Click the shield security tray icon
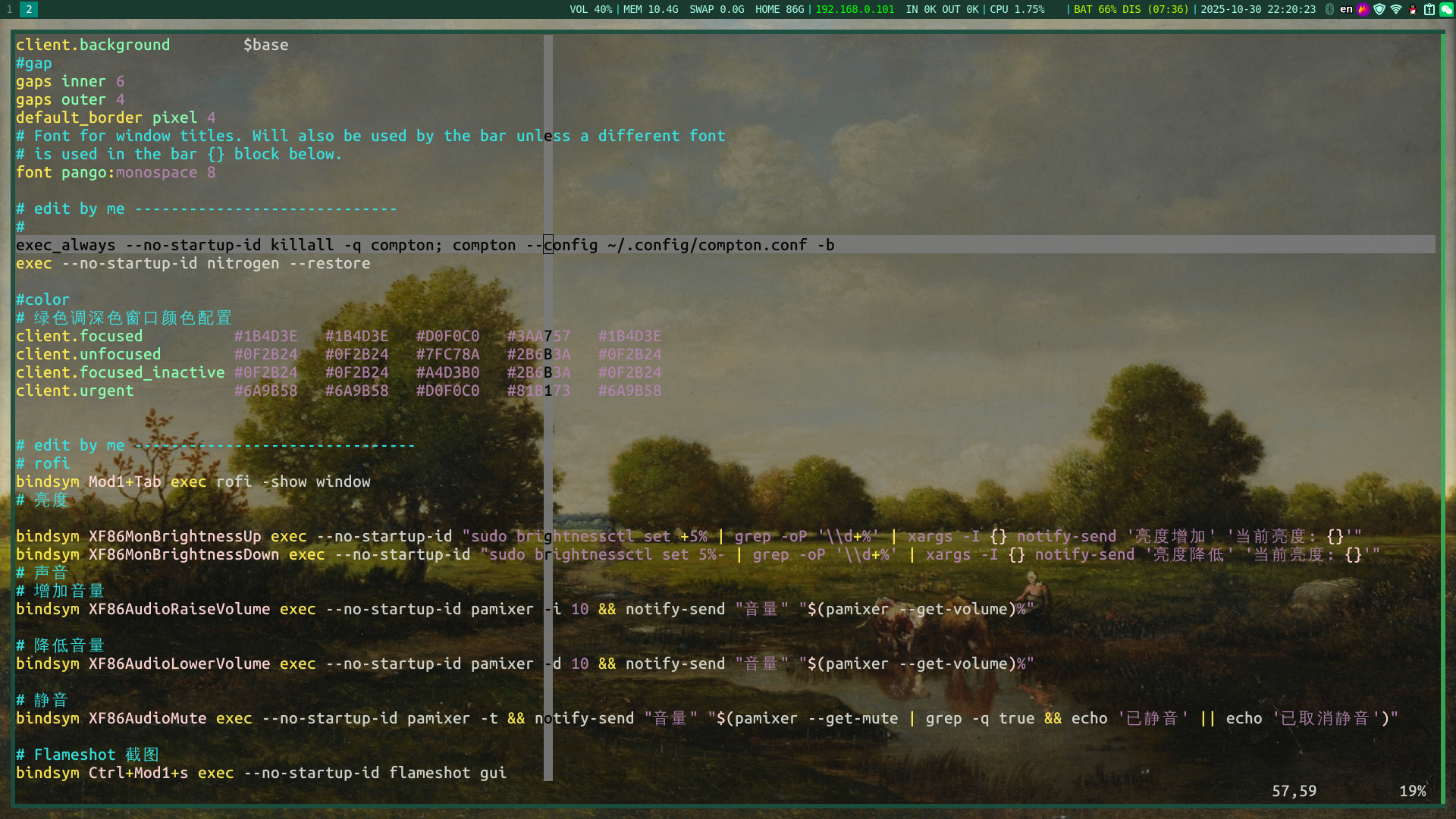 [x=1379, y=9]
